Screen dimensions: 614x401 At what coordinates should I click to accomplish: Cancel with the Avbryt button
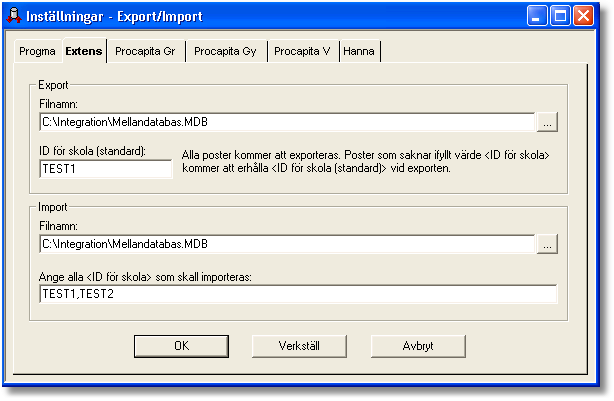pyautogui.click(x=418, y=346)
